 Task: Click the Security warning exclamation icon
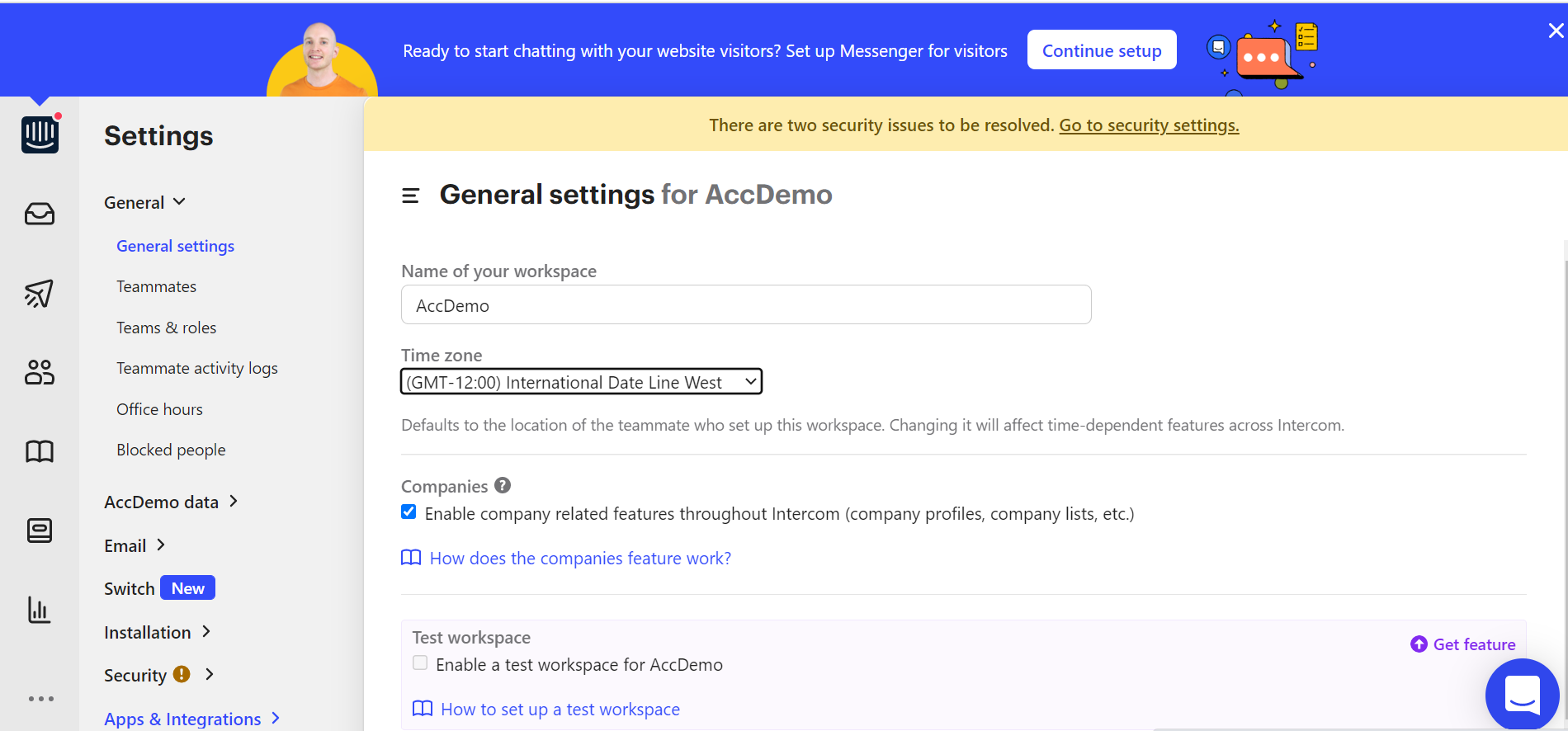182,674
